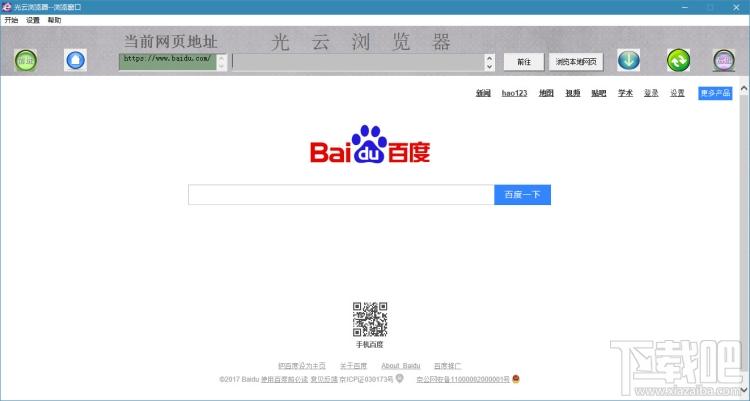Screen dimensions: 750x401
Task: Click the up arrow of the URL entry field
Action: (x=489, y=58)
